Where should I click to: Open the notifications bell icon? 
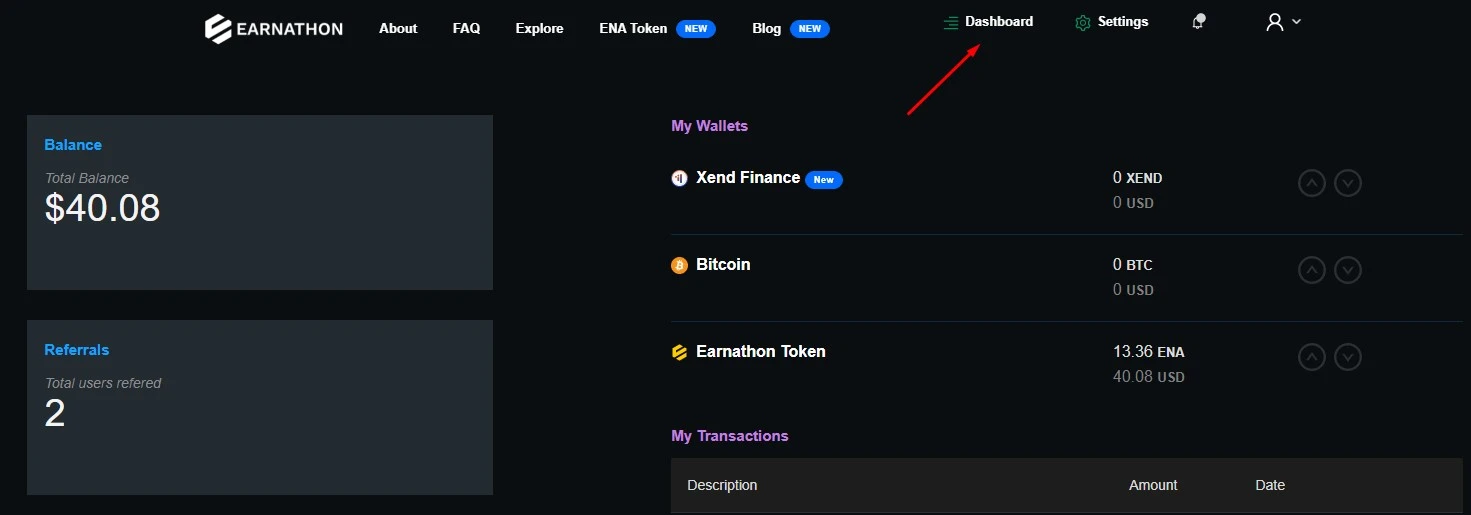point(1198,22)
